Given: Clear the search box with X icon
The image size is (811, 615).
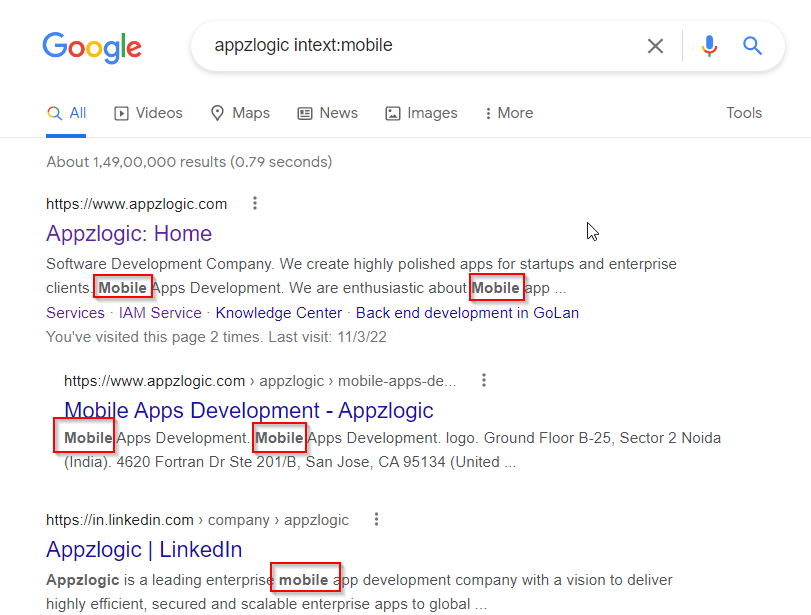Looking at the screenshot, I should (x=655, y=46).
